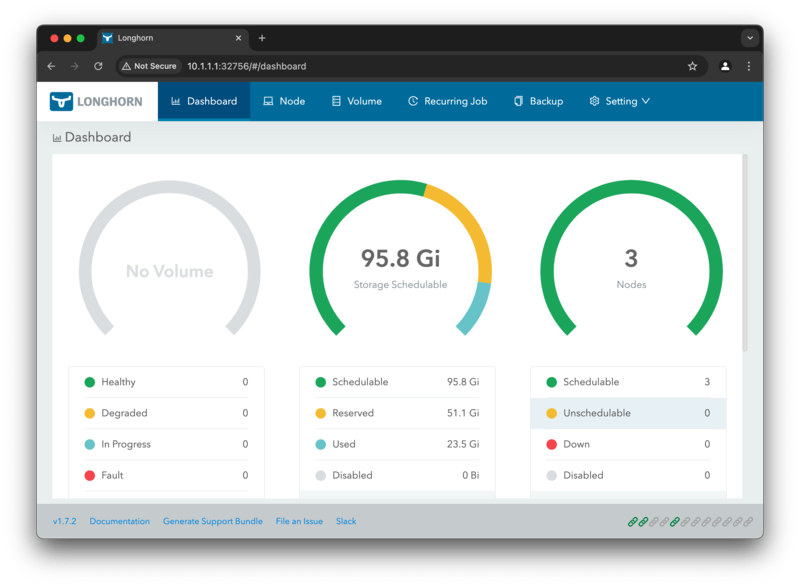Expand the tab search chevron
The image size is (800, 587).
click(749, 38)
